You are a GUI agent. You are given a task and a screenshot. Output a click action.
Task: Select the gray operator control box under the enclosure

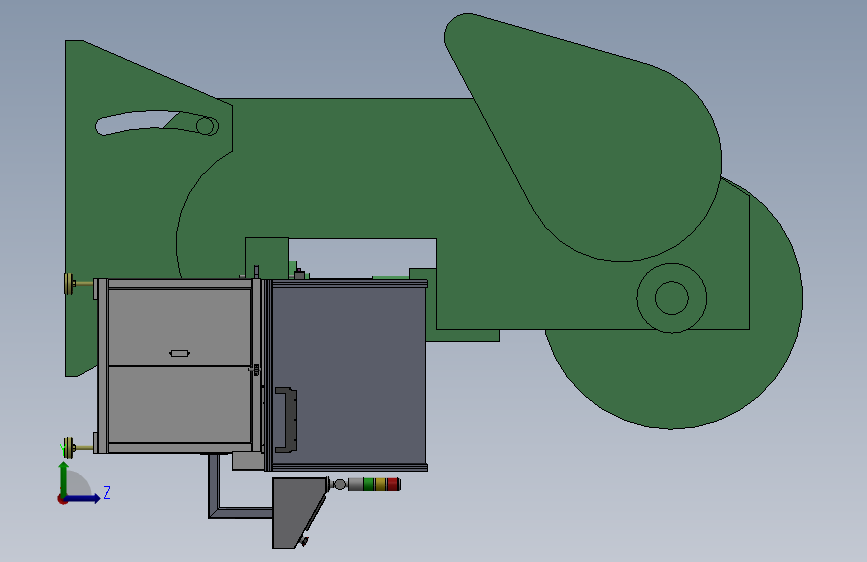point(296,513)
